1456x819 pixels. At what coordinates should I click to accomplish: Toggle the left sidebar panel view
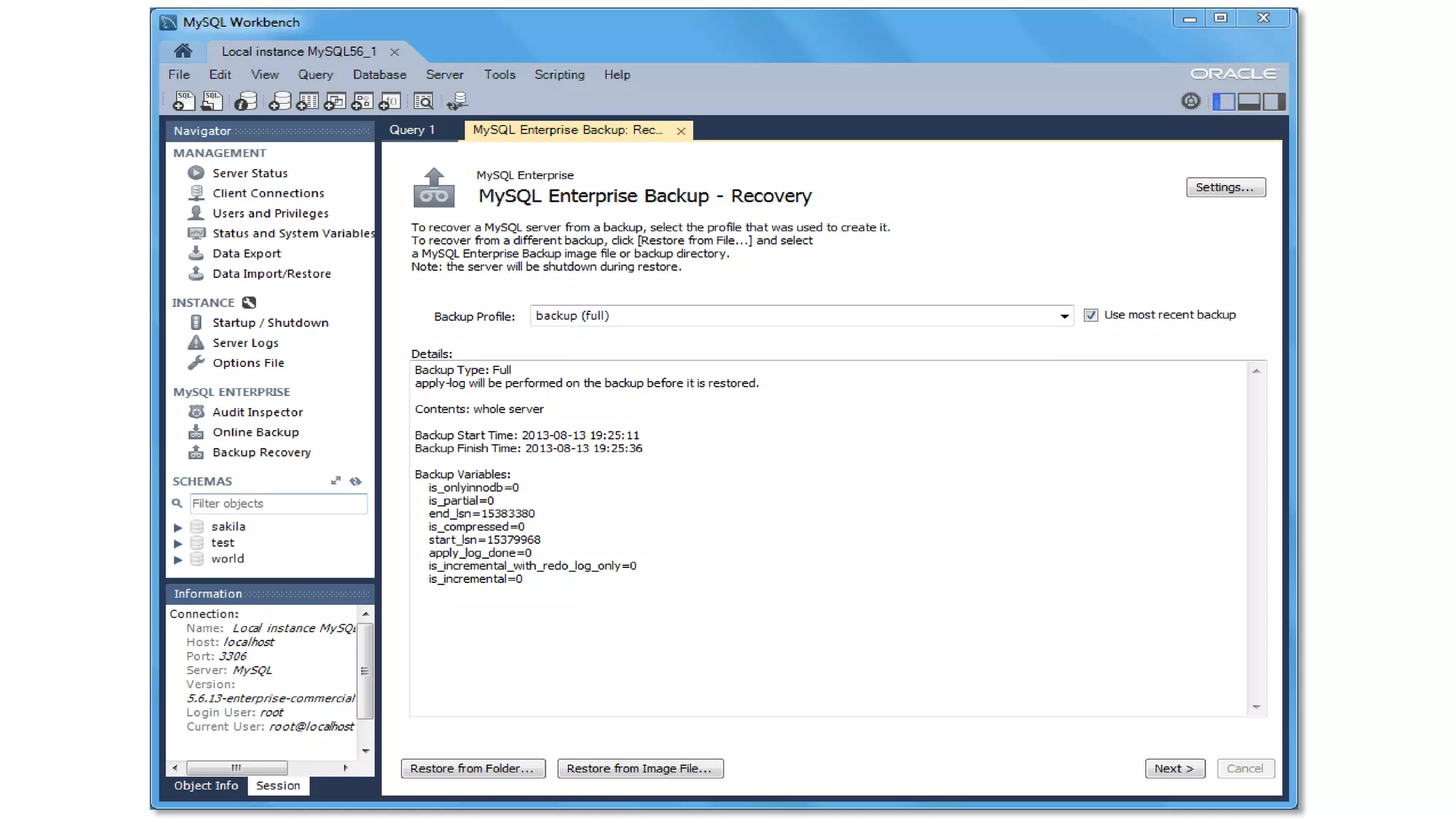click(x=1223, y=102)
